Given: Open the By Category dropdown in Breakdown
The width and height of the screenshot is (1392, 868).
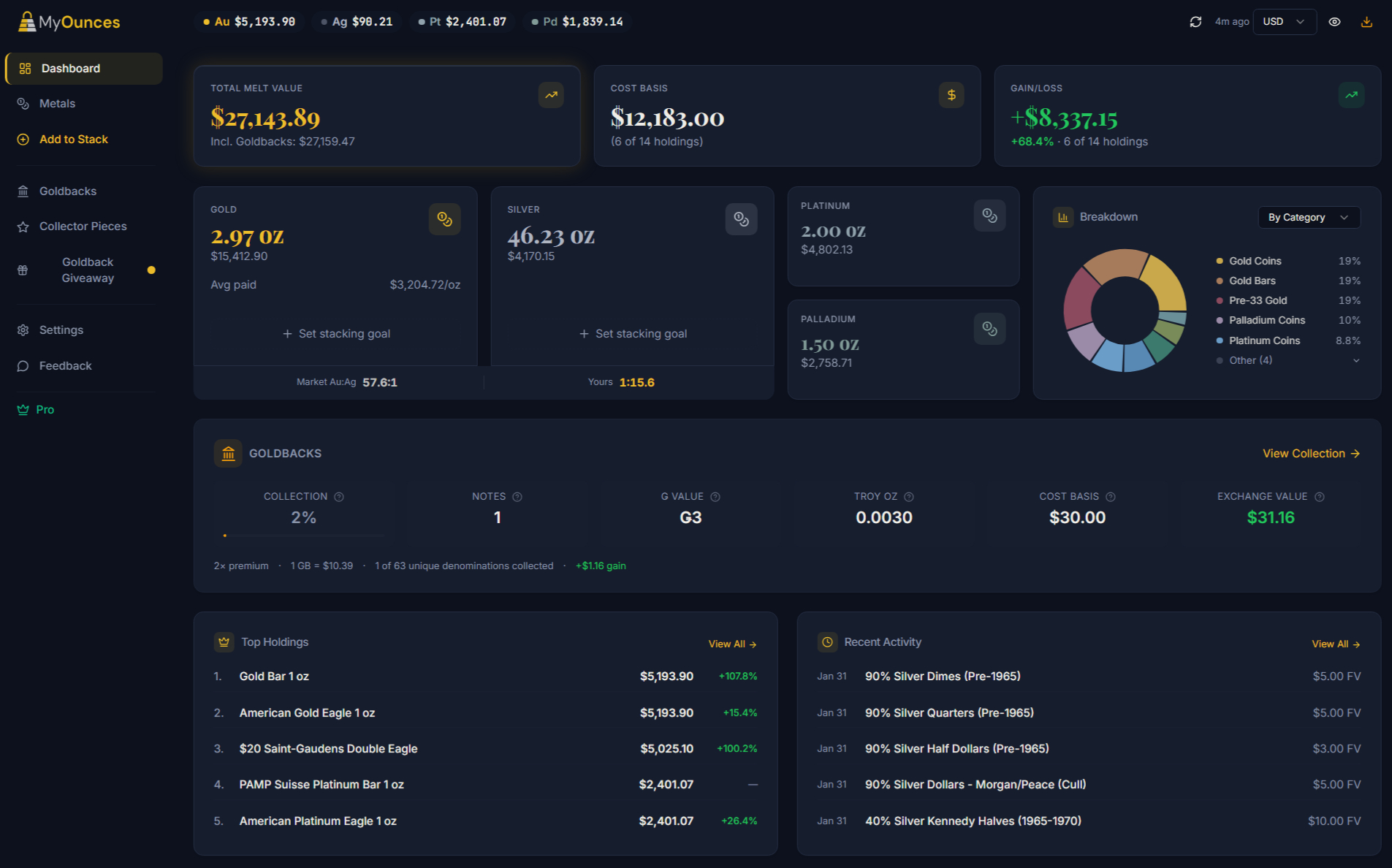Looking at the screenshot, I should click(1309, 217).
